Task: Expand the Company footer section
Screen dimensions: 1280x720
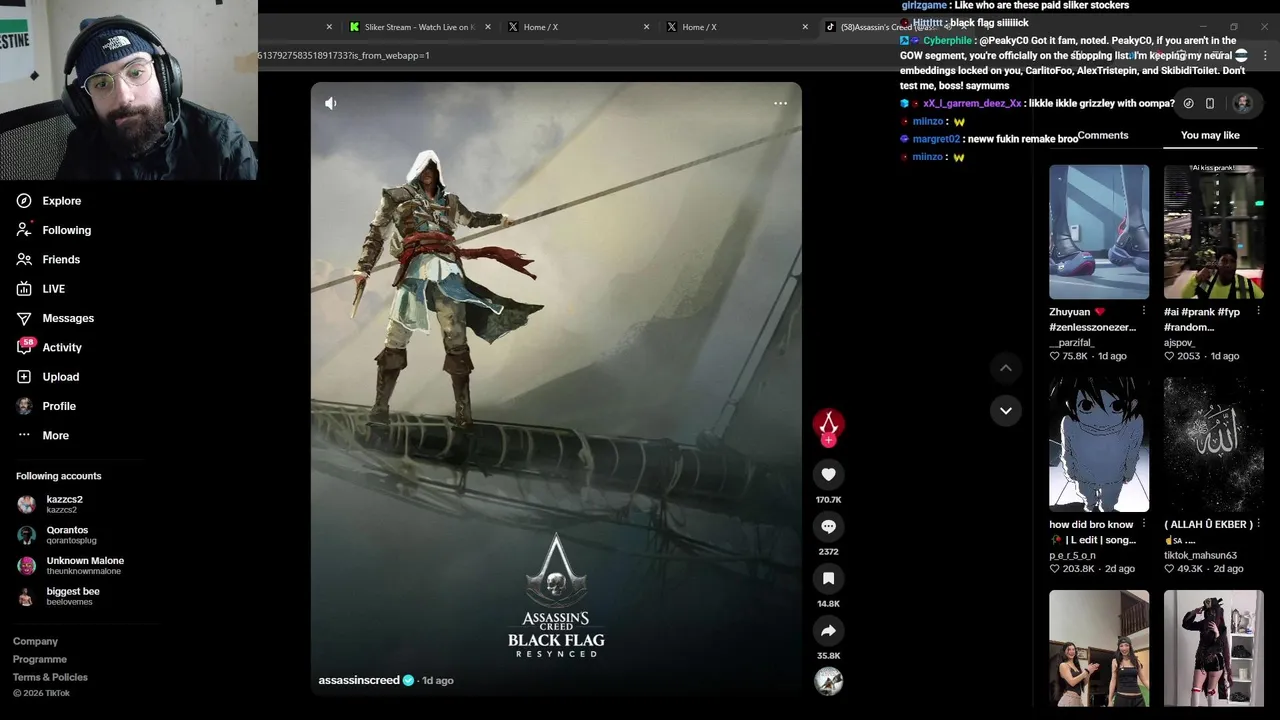Action: pos(35,641)
